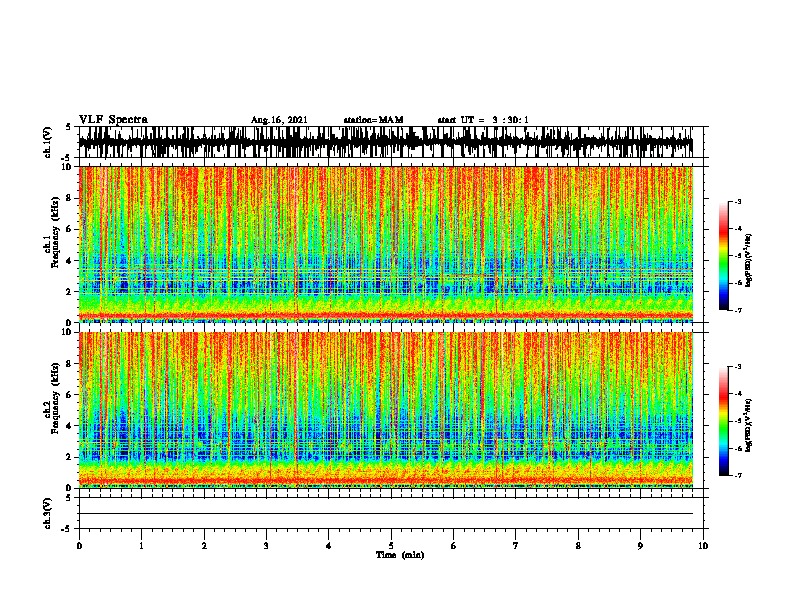
Task: Click the time axis tick label "2"
Action: pos(204,546)
